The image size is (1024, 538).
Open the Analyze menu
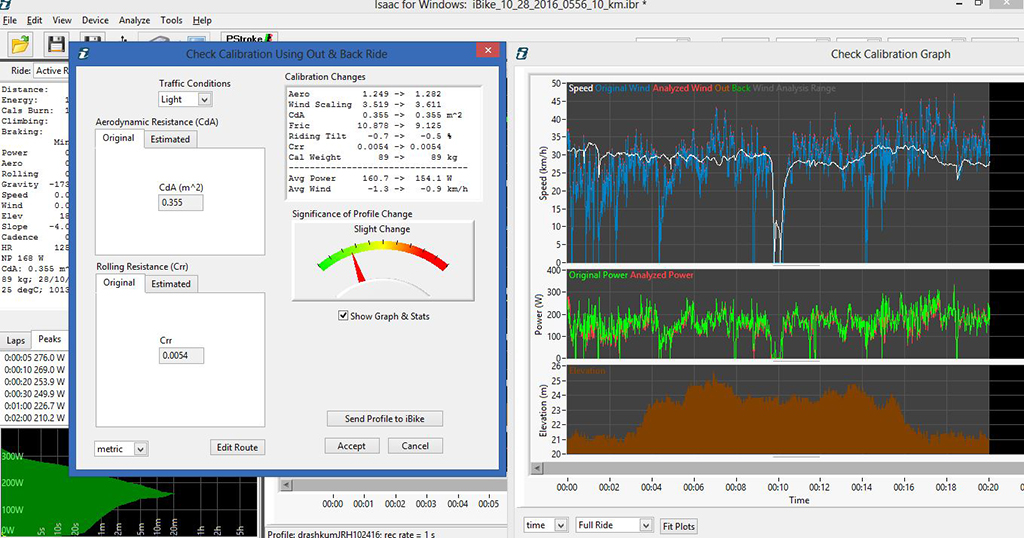tap(134, 20)
